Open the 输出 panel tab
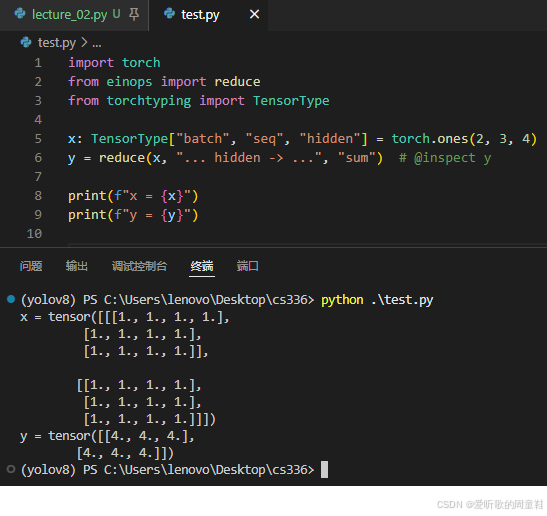 point(77,266)
